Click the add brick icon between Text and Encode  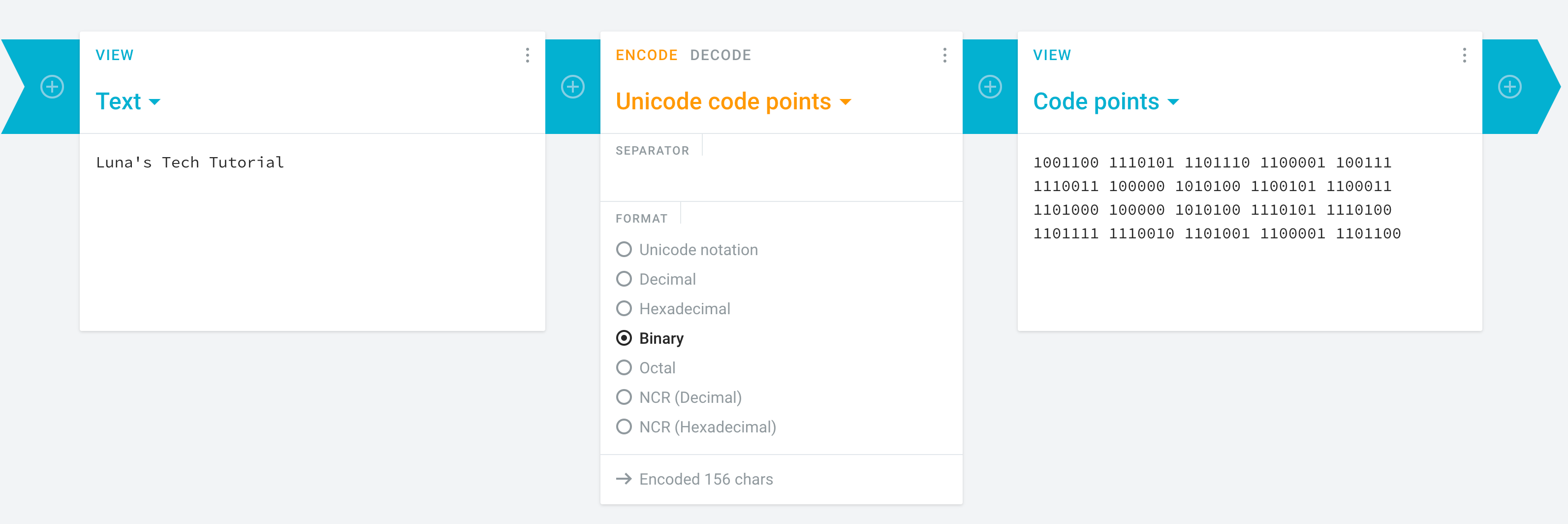(572, 87)
